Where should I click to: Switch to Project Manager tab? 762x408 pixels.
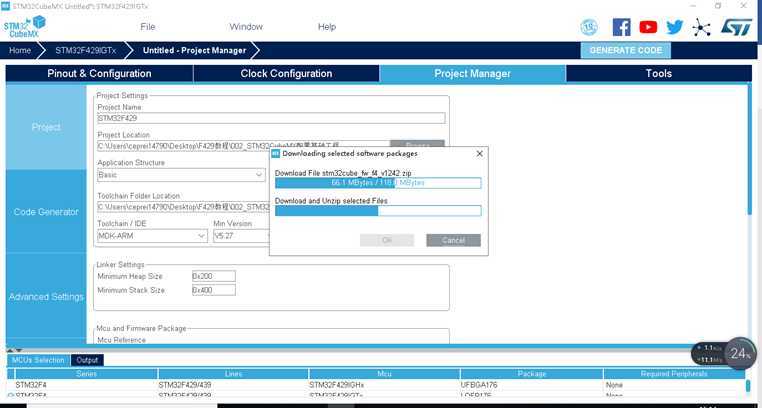472,74
